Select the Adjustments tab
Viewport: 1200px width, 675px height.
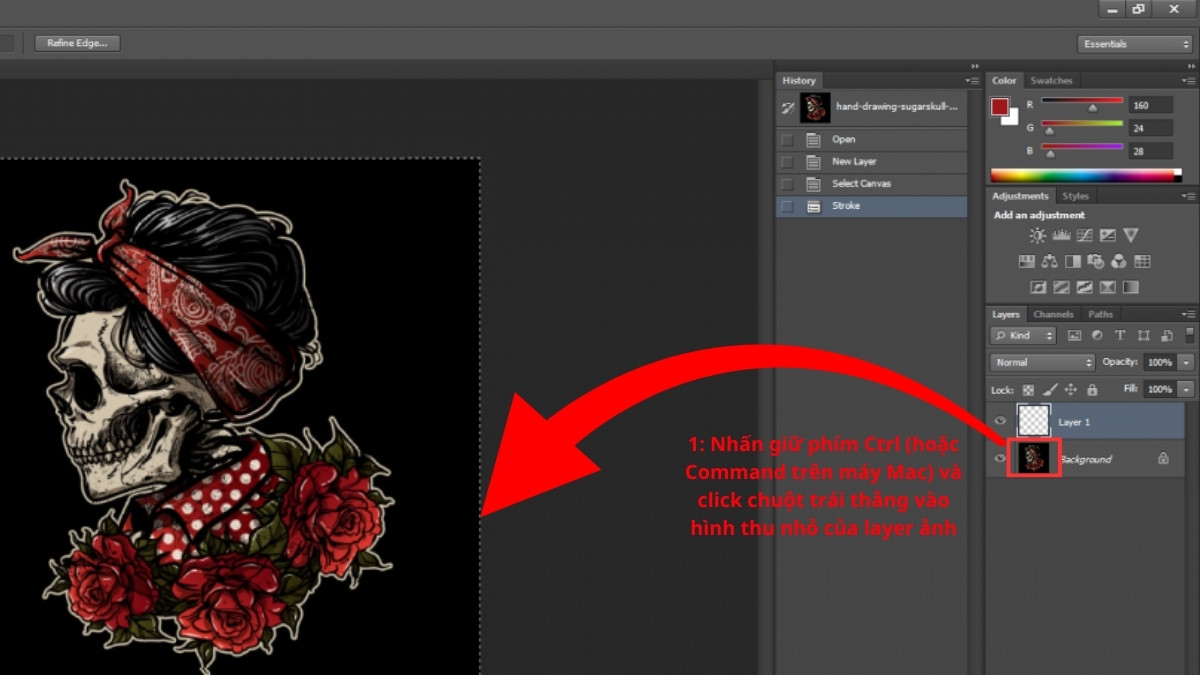[x=1020, y=196]
